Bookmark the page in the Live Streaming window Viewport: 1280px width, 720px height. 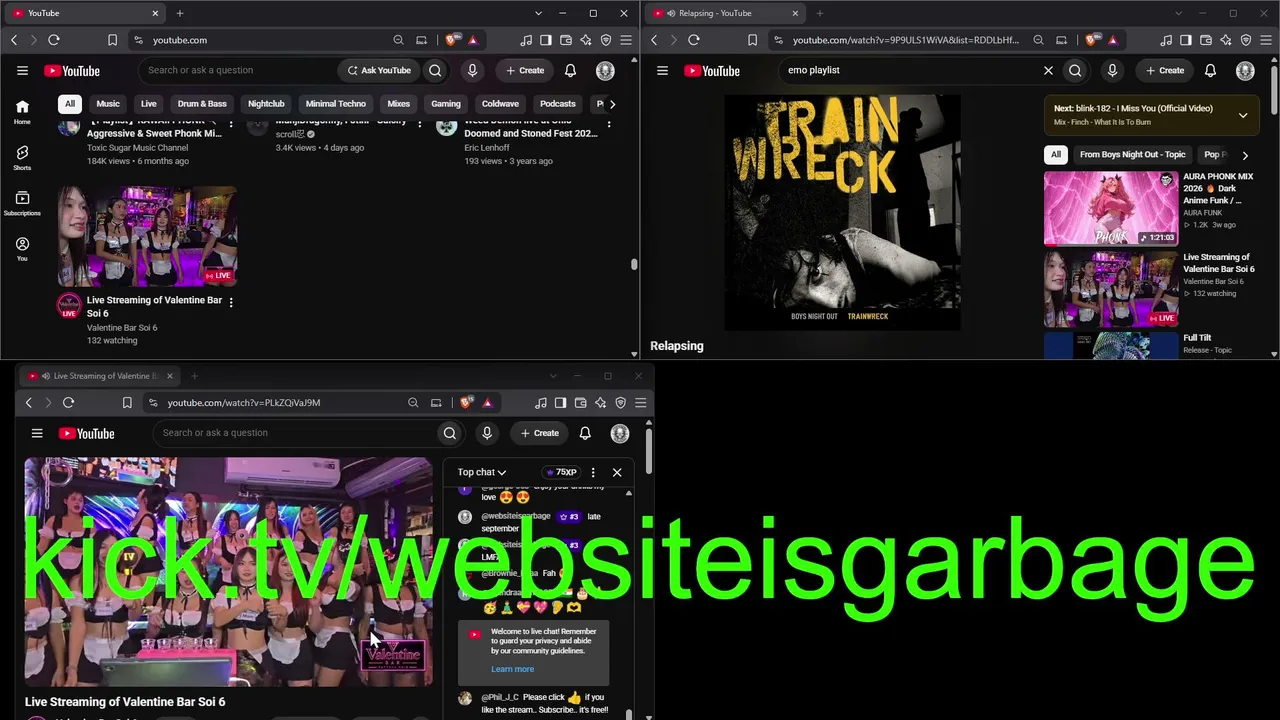pos(127,403)
